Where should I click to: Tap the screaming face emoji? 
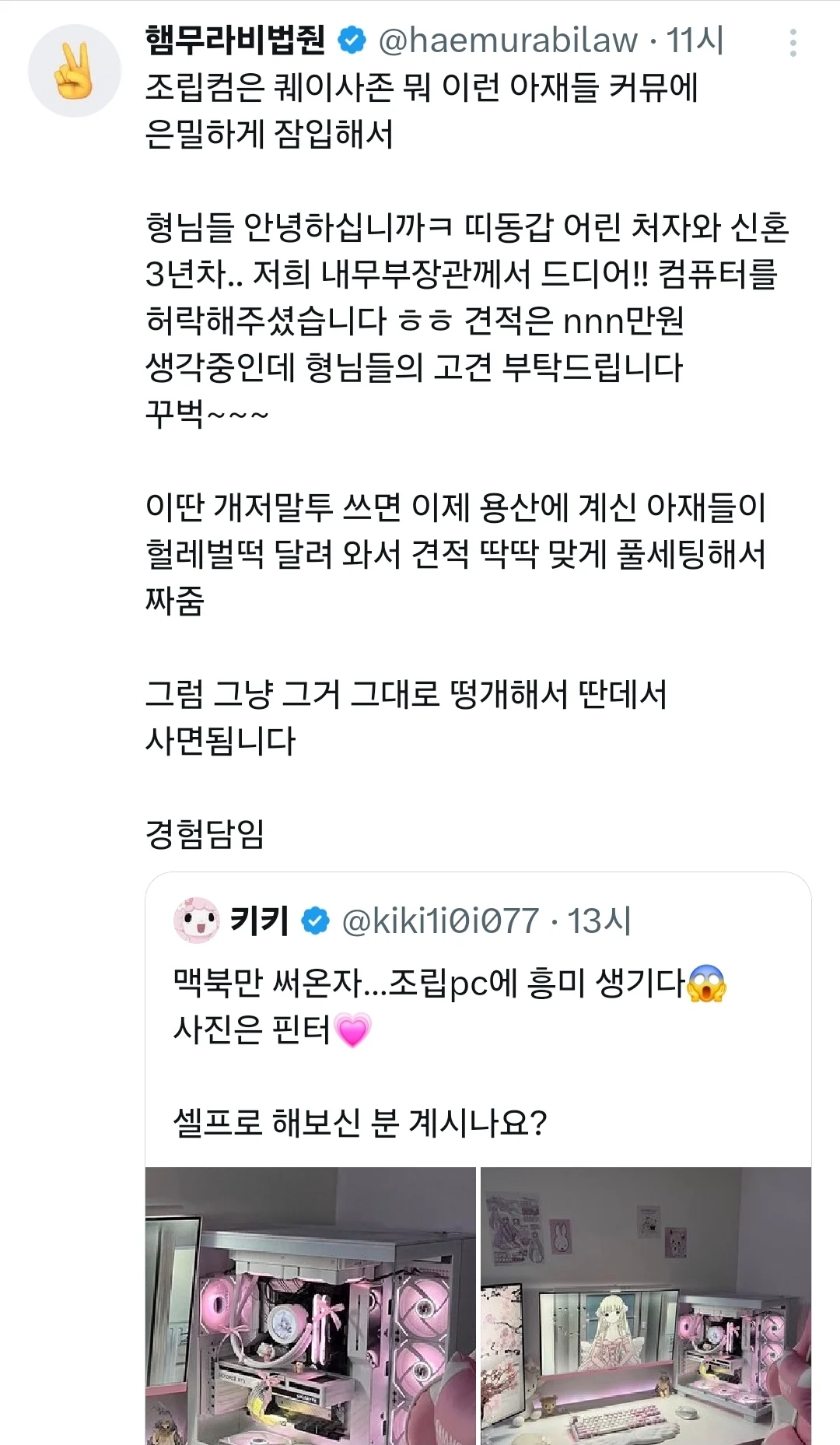(x=706, y=984)
